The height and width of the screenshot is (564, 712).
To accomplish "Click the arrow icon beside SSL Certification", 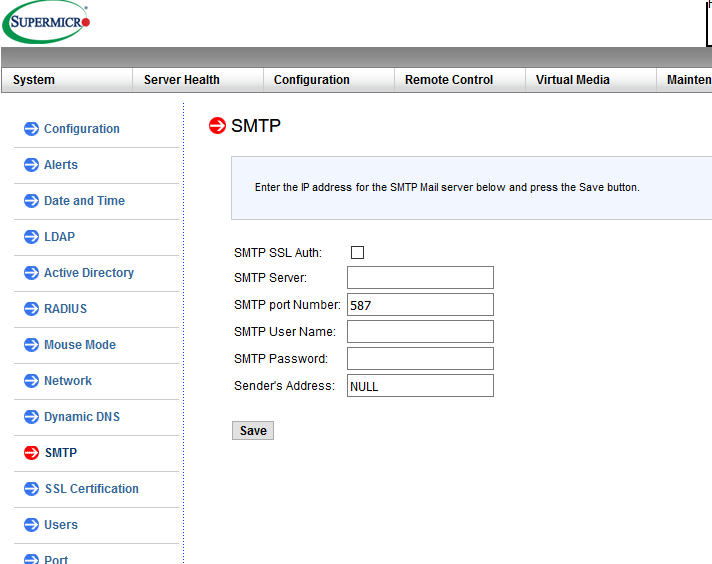I will (x=31, y=489).
